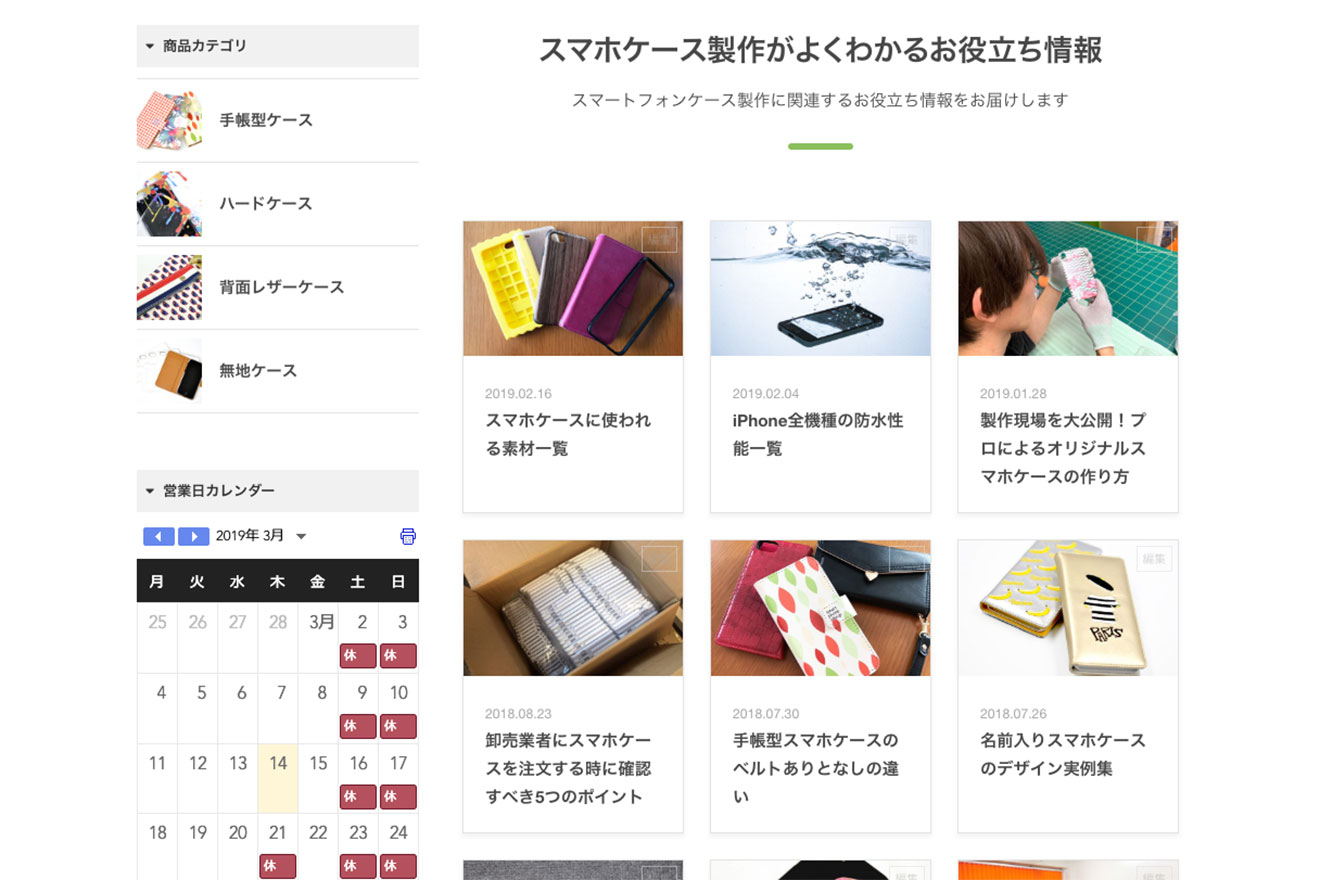Select March 14 on the calendar
Screen dimensions: 1320x880
(x=278, y=762)
